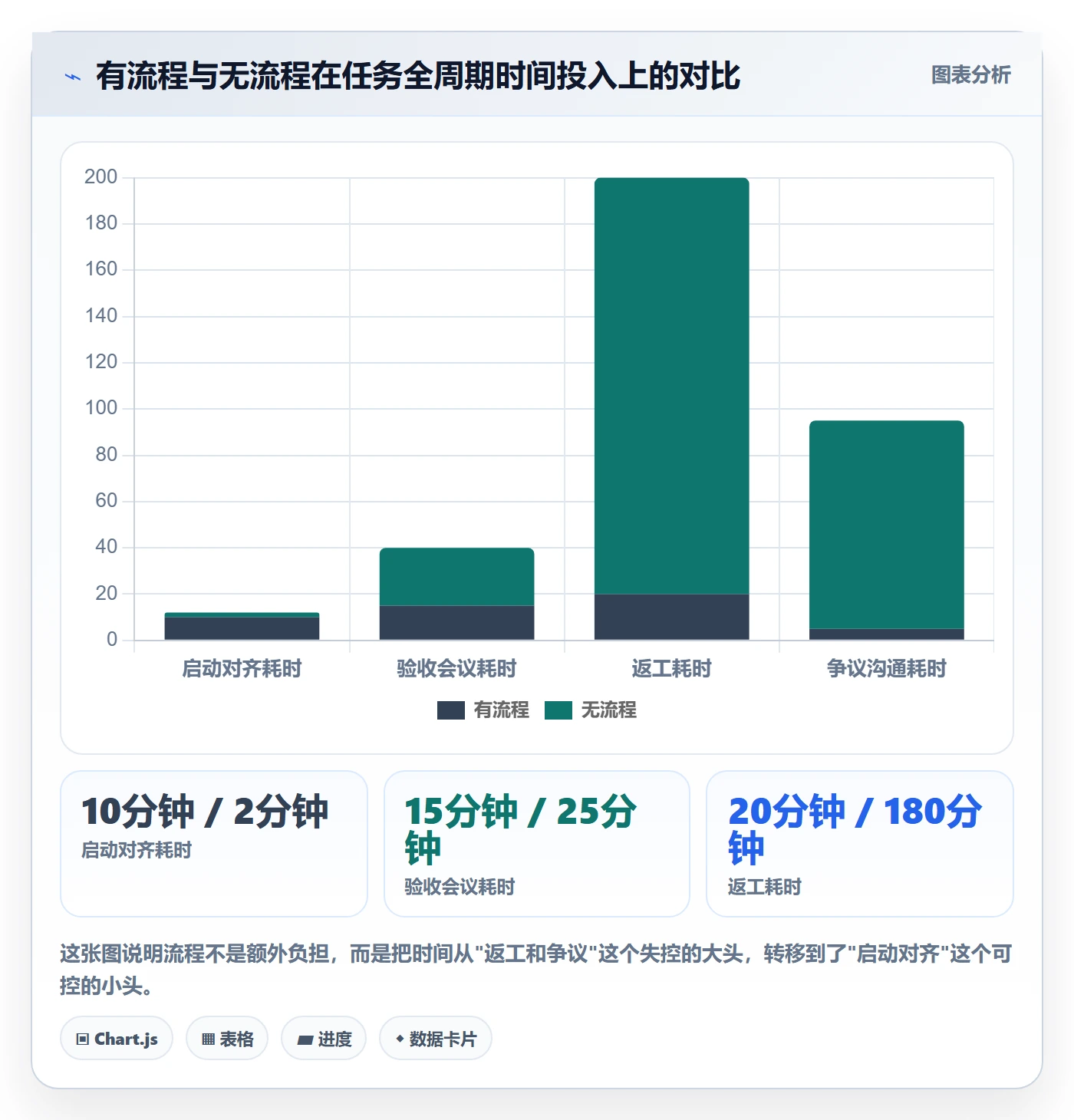Click the 200 tick on the y-axis
This screenshot has height=1120, width=1074.
tap(101, 177)
